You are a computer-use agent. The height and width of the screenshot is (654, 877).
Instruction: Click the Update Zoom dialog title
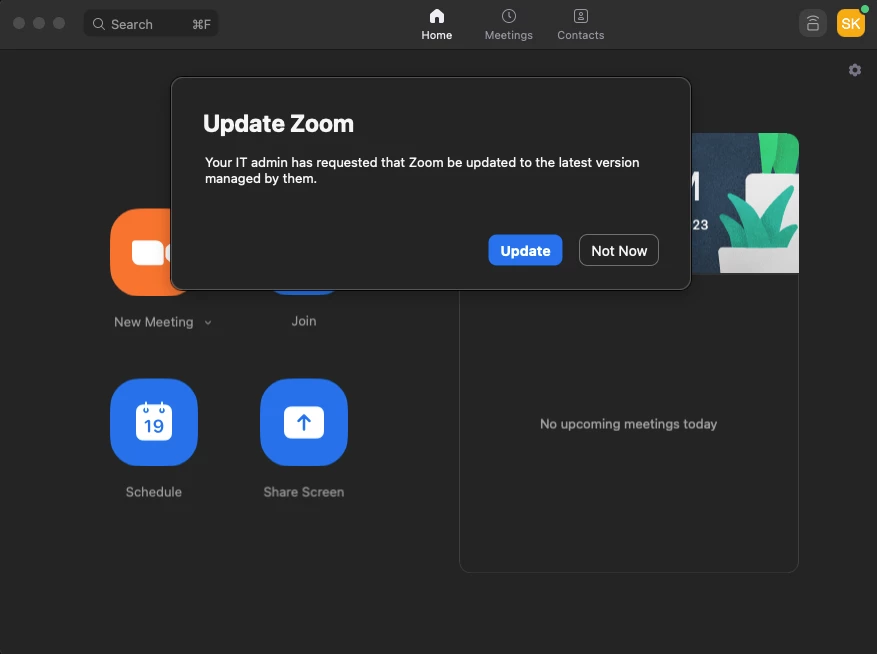click(278, 124)
